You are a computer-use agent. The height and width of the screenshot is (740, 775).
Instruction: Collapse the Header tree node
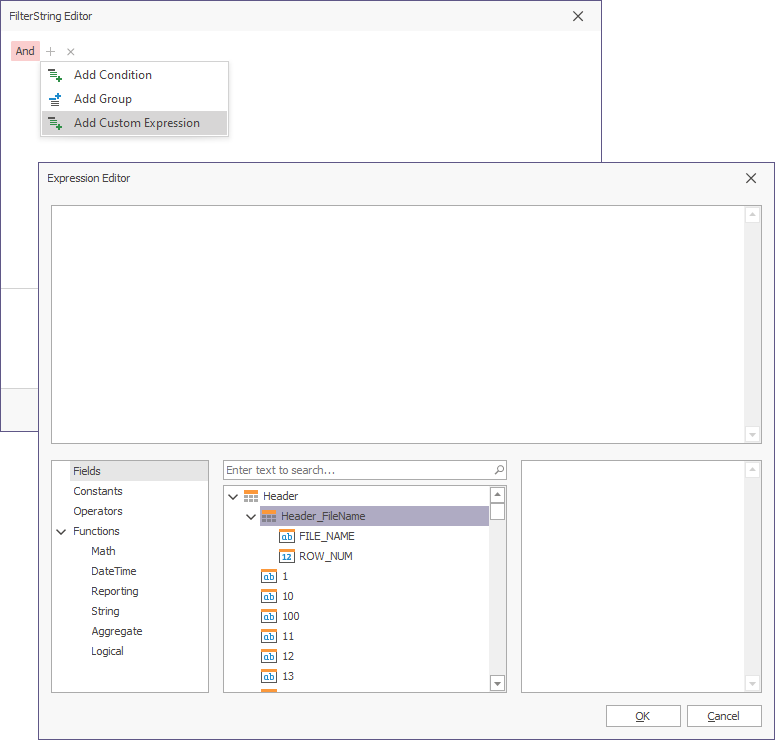tap(233, 497)
